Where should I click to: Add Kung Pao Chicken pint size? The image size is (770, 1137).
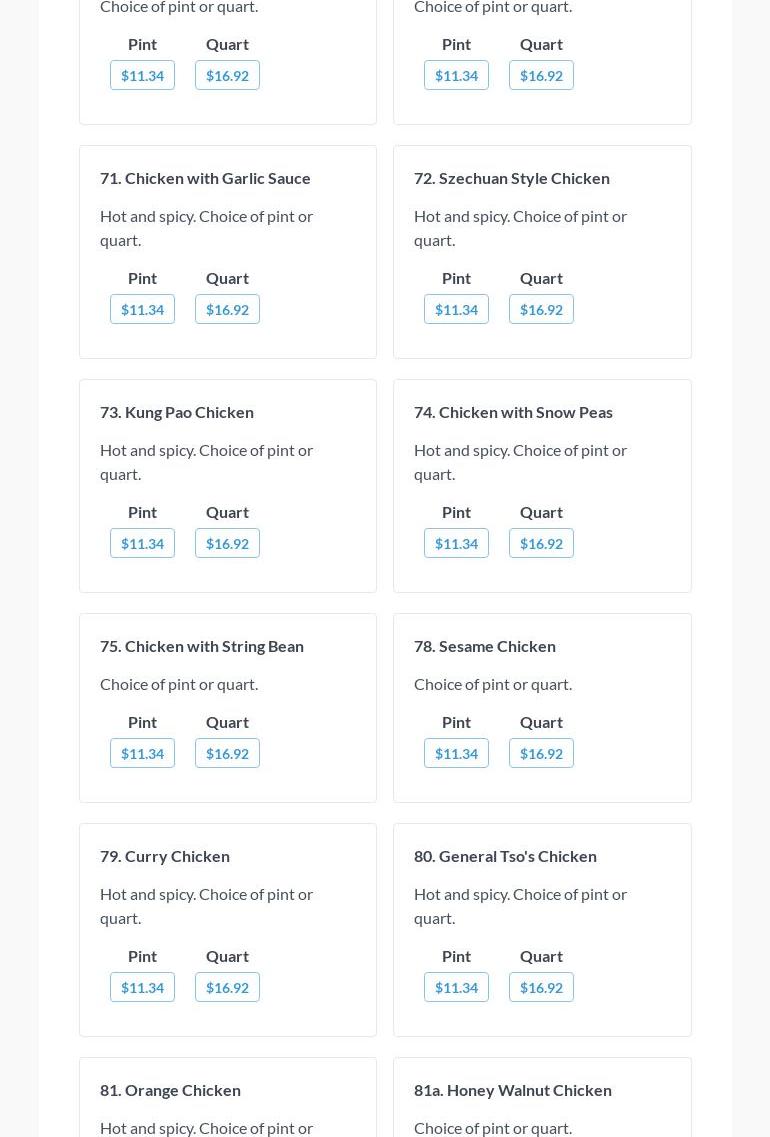(x=142, y=543)
